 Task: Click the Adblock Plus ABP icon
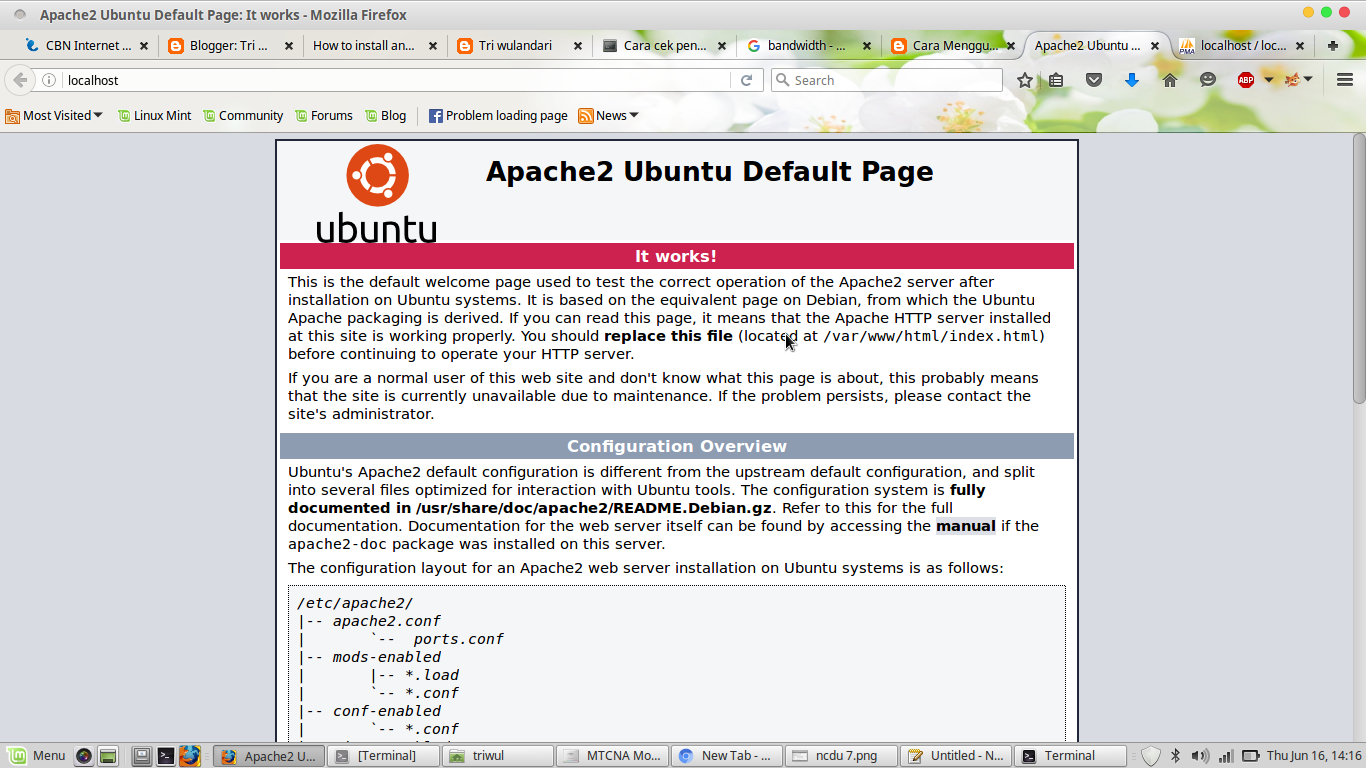coord(1246,80)
